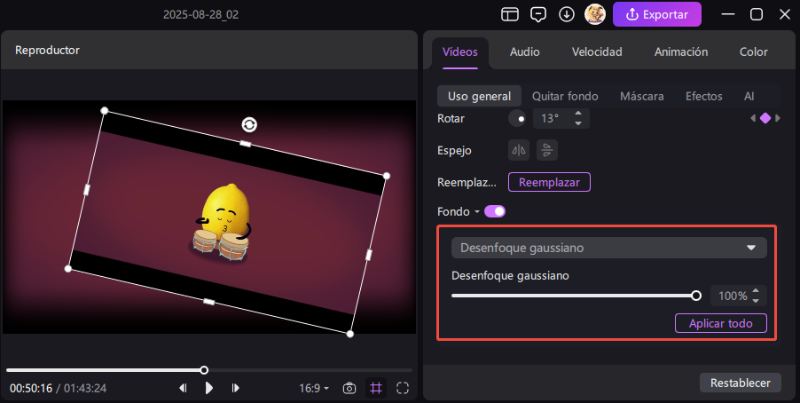This screenshot has width=800, height=403.
Task: Open the user profile avatar
Action: pyautogui.click(x=594, y=15)
